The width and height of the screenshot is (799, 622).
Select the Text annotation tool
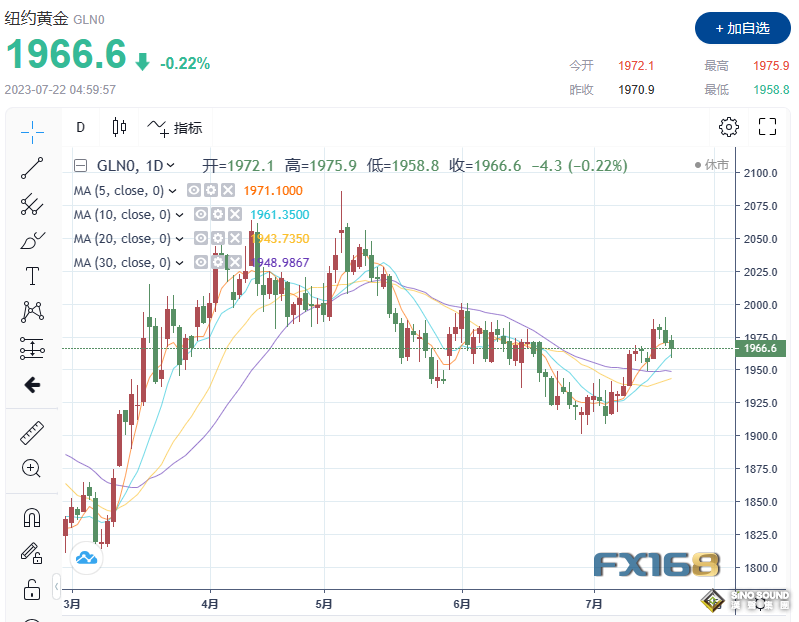32,276
